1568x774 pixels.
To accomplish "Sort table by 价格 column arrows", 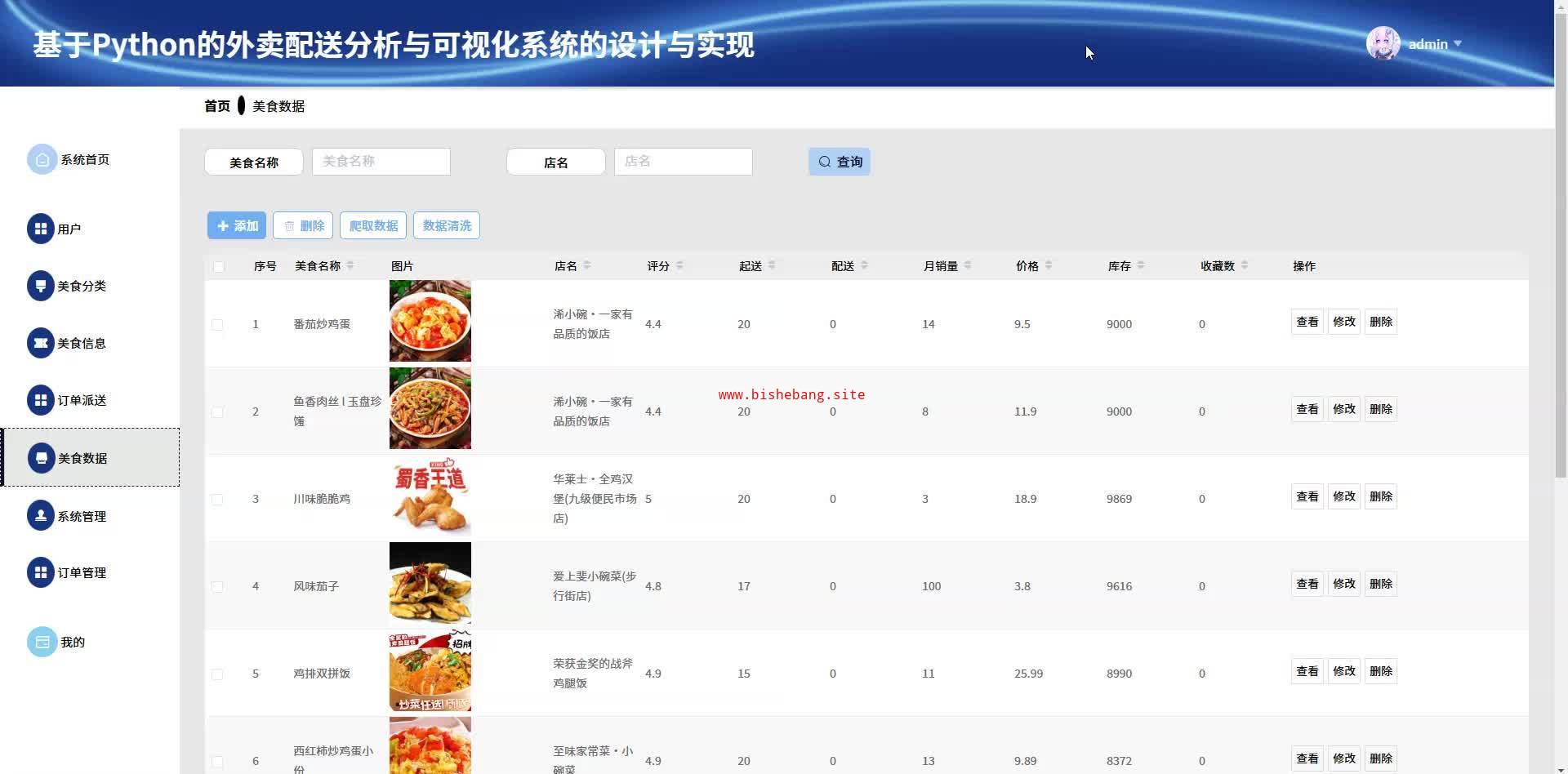I will coord(1049,266).
